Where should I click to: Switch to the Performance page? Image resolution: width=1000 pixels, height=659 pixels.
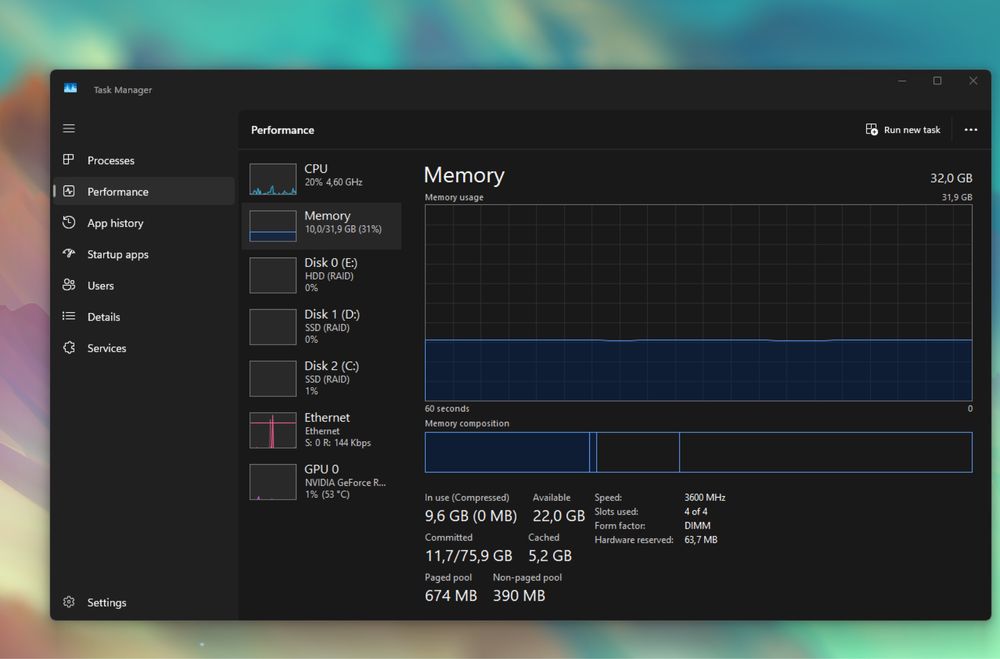tap(145, 191)
